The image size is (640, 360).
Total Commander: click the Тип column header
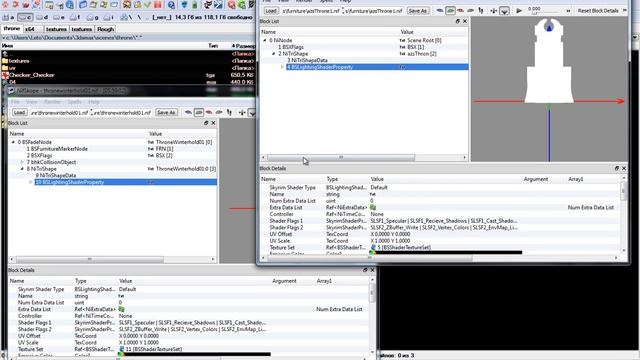point(213,46)
